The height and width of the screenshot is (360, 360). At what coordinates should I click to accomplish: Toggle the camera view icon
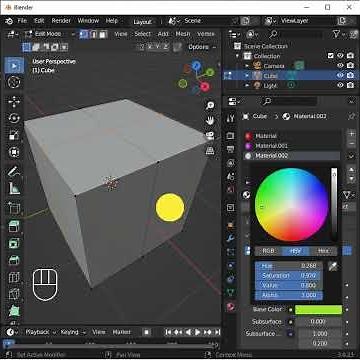coord(210,136)
